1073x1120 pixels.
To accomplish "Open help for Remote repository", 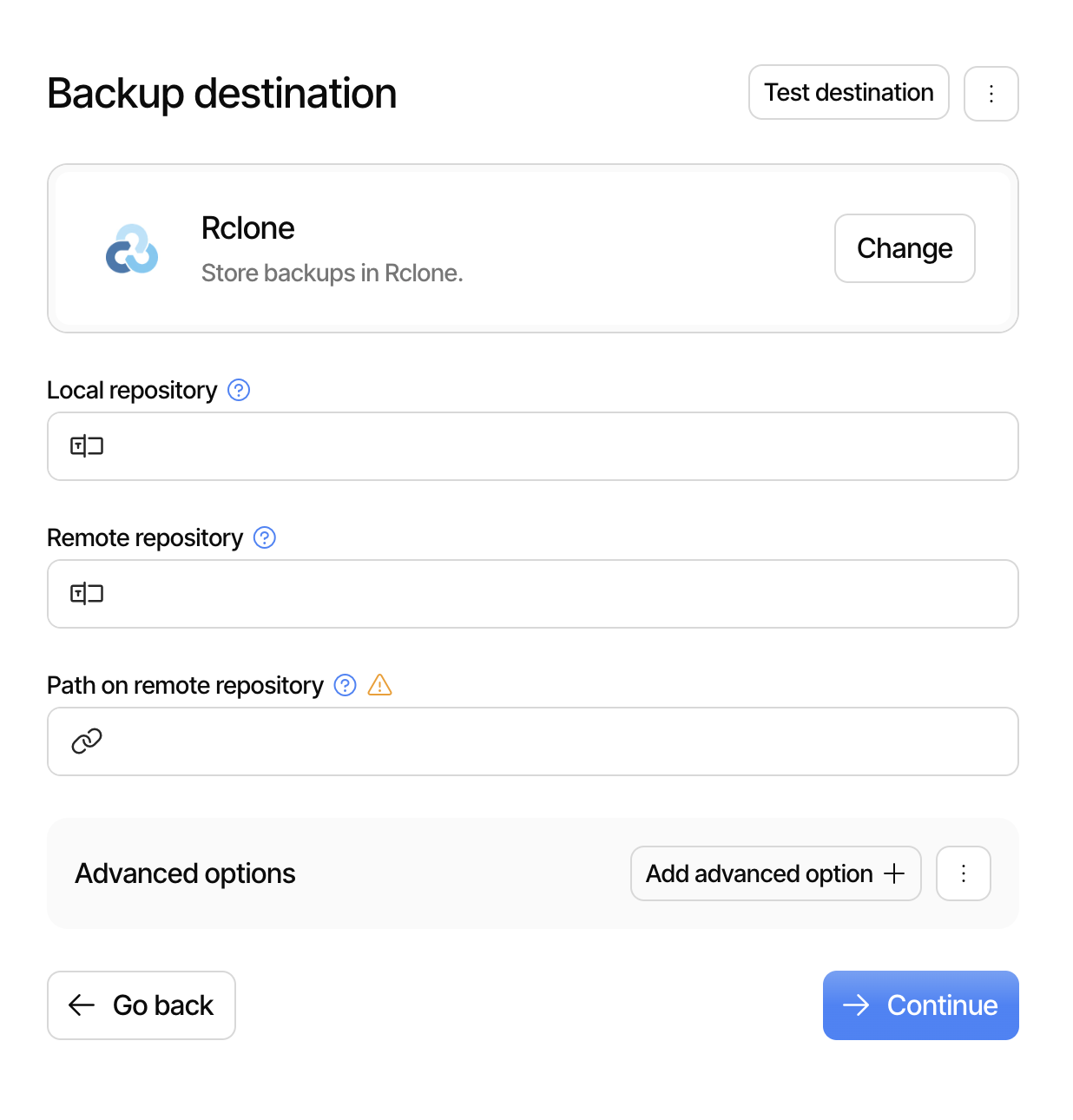I will (265, 538).
